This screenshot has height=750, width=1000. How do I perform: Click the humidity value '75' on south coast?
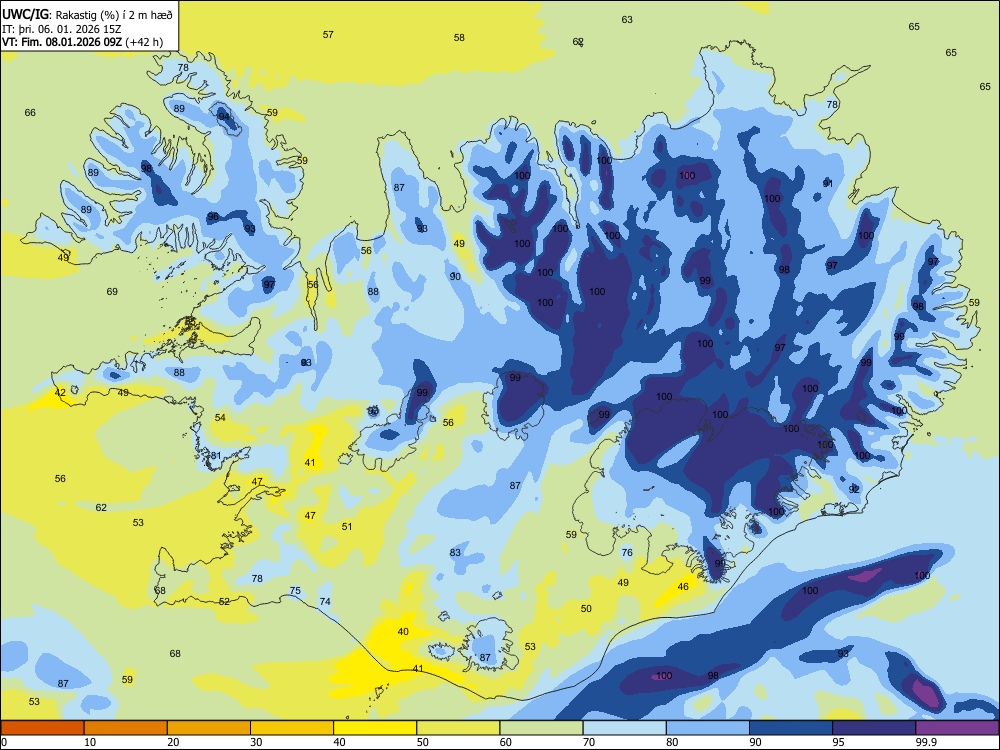pyautogui.click(x=295, y=591)
